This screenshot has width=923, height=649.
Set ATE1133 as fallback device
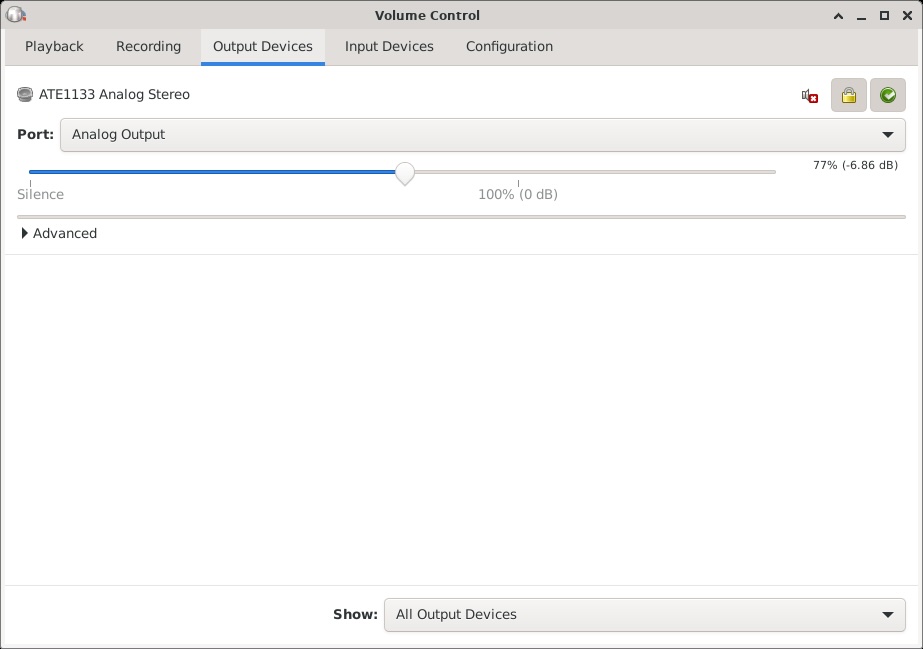click(x=888, y=95)
